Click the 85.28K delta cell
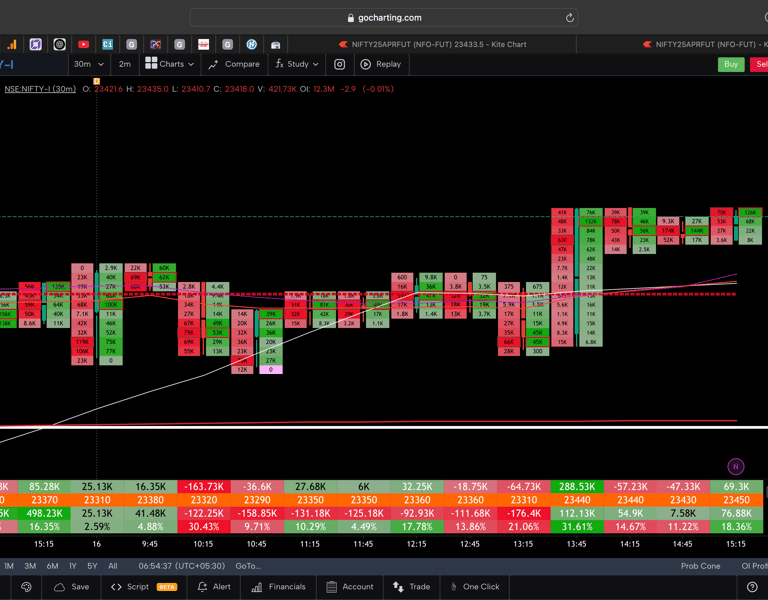The image size is (768, 600). pos(44,487)
